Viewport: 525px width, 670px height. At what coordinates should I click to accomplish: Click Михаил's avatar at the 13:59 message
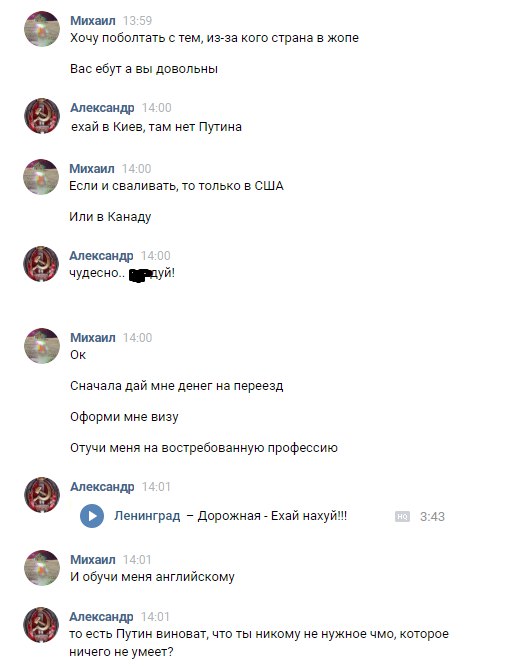click(41, 29)
